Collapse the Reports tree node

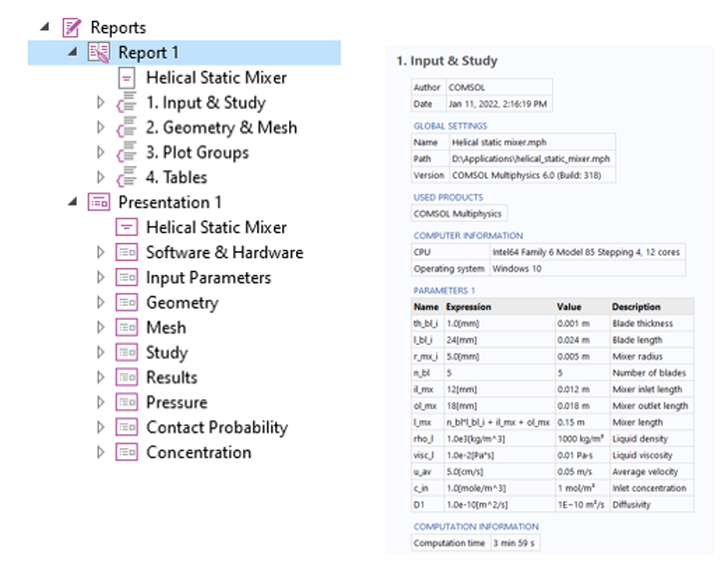[x=45, y=28]
